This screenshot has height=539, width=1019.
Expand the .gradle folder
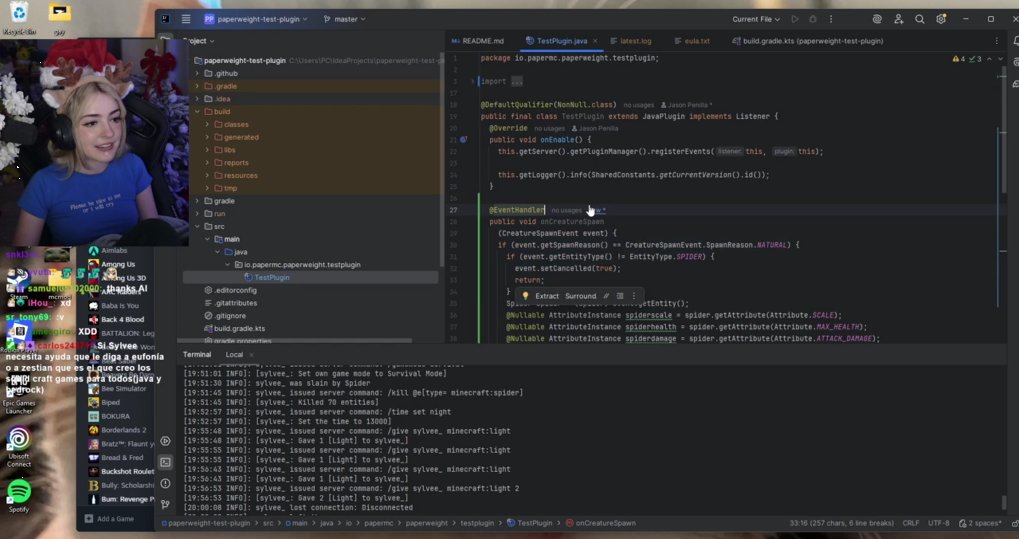(x=198, y=86)
